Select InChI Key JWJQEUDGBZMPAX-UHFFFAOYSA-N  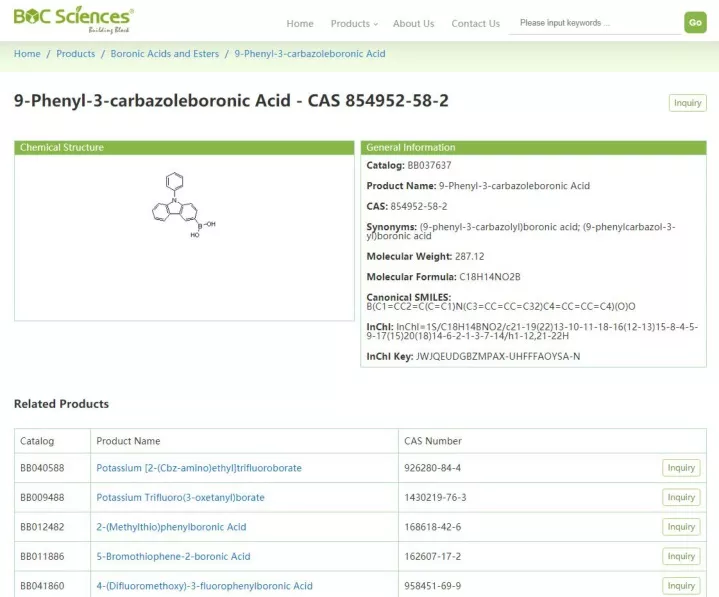[498, 356]
